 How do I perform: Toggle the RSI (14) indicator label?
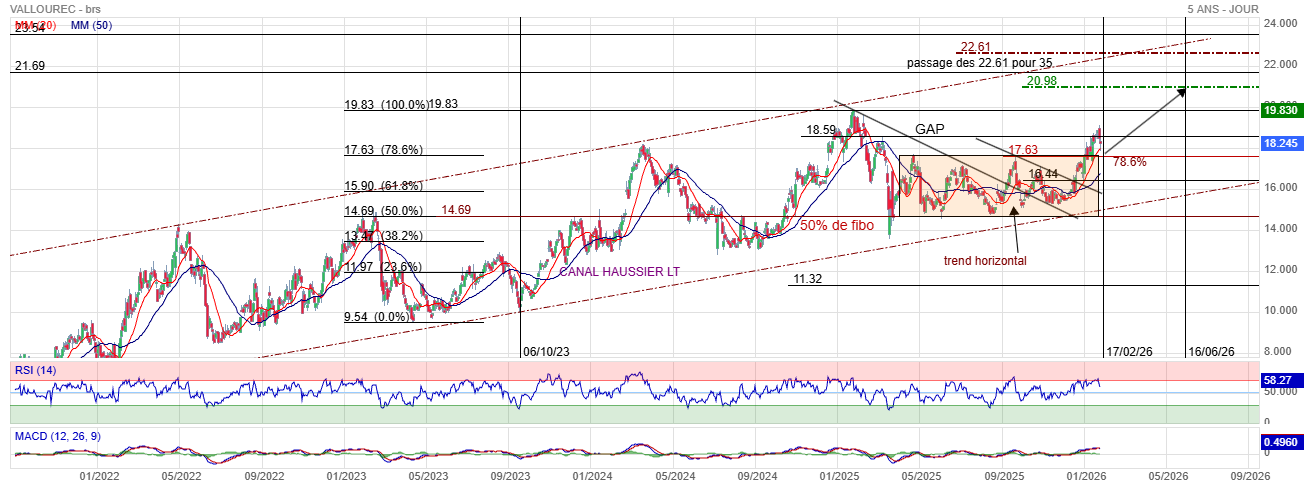pyautogui.click(x=36, y=369)
